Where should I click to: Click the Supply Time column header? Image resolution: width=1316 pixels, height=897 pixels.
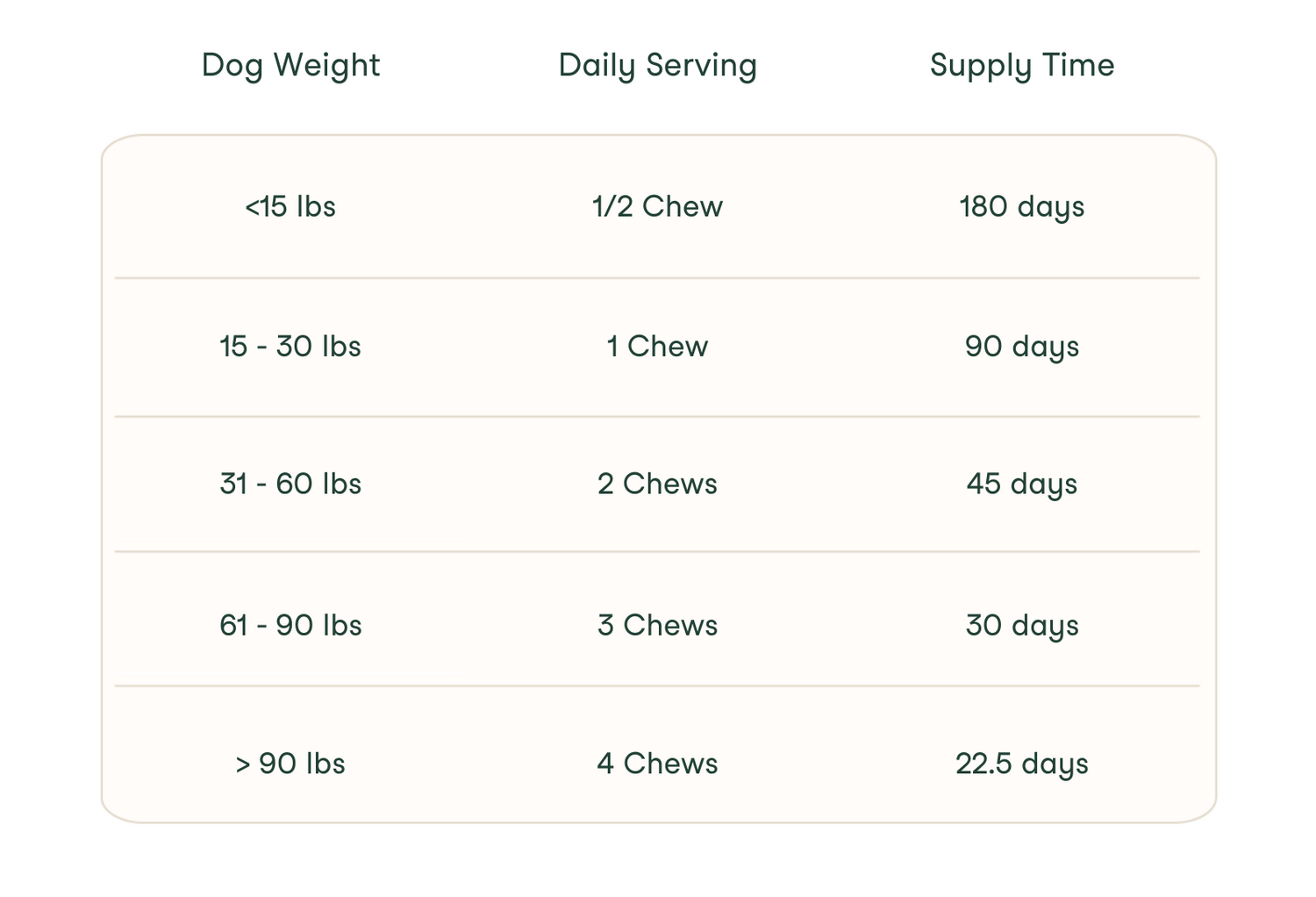[1022, 65]
